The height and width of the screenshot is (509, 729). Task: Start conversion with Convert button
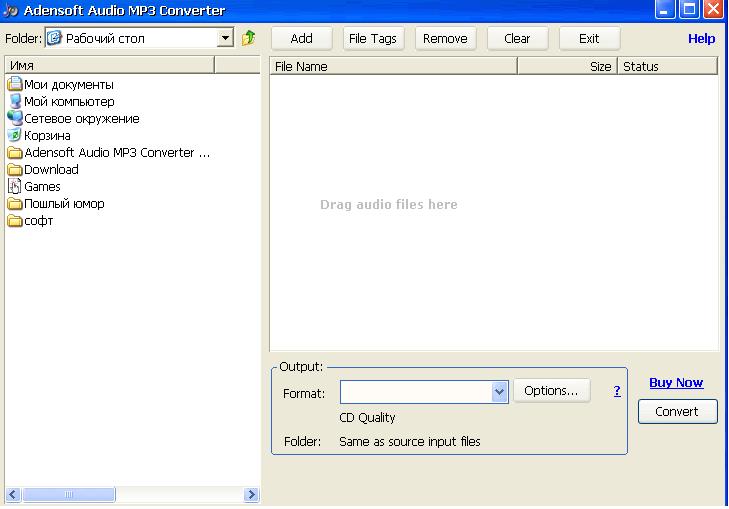point(677,411)
